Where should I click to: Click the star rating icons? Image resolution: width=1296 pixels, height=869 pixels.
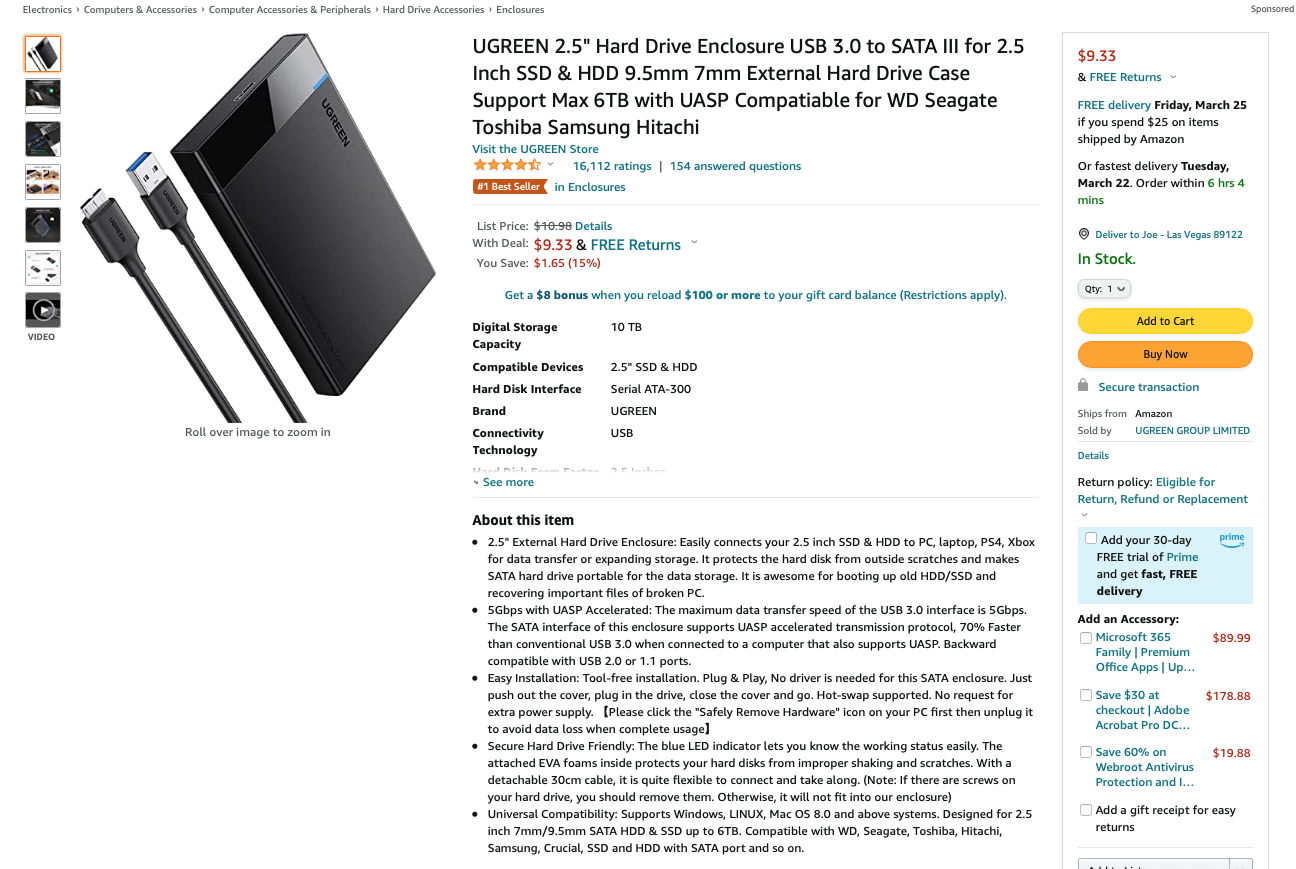point(507,165)
